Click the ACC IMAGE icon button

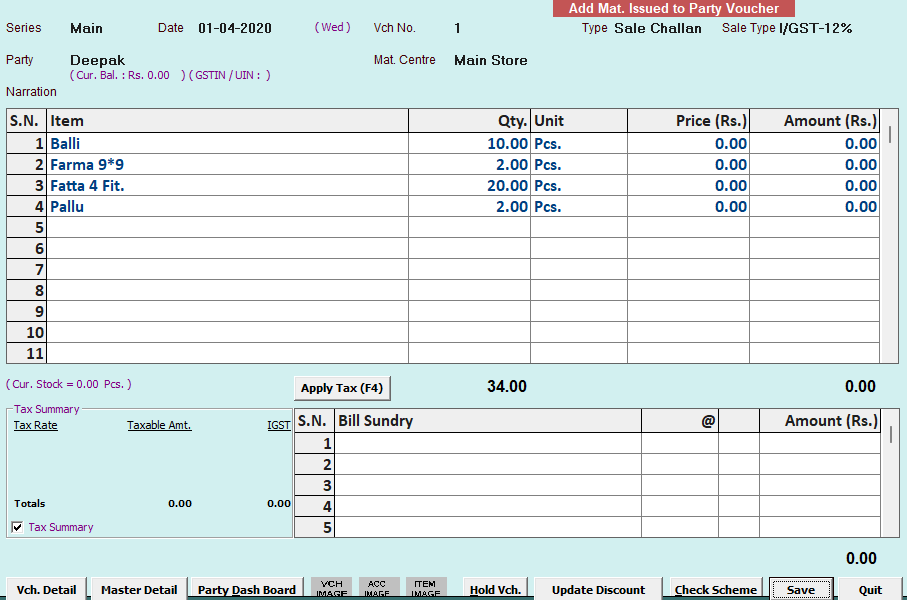click(377, 588)
